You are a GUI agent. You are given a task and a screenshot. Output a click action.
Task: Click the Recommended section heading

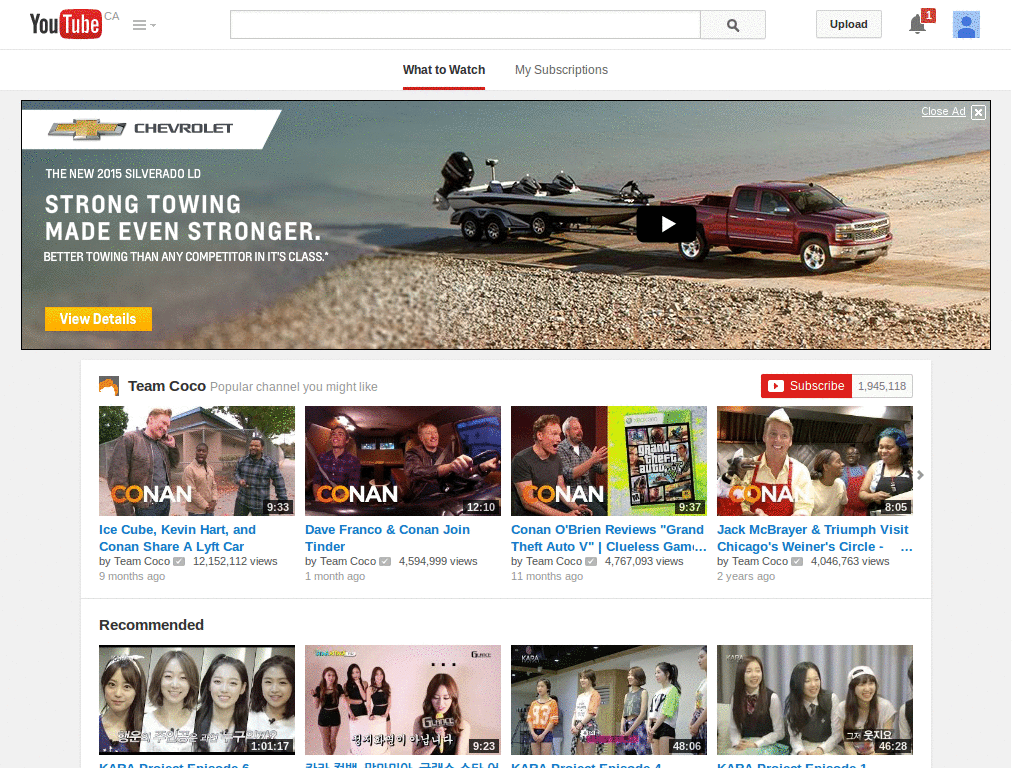click(x=152, y=625)
